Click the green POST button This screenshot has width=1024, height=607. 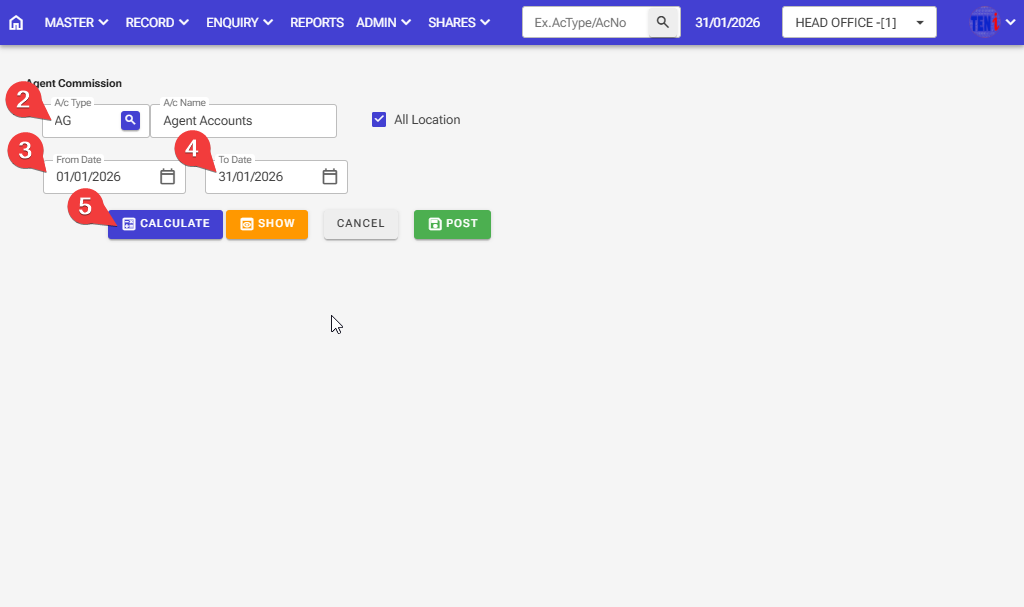tap(452, 224)
